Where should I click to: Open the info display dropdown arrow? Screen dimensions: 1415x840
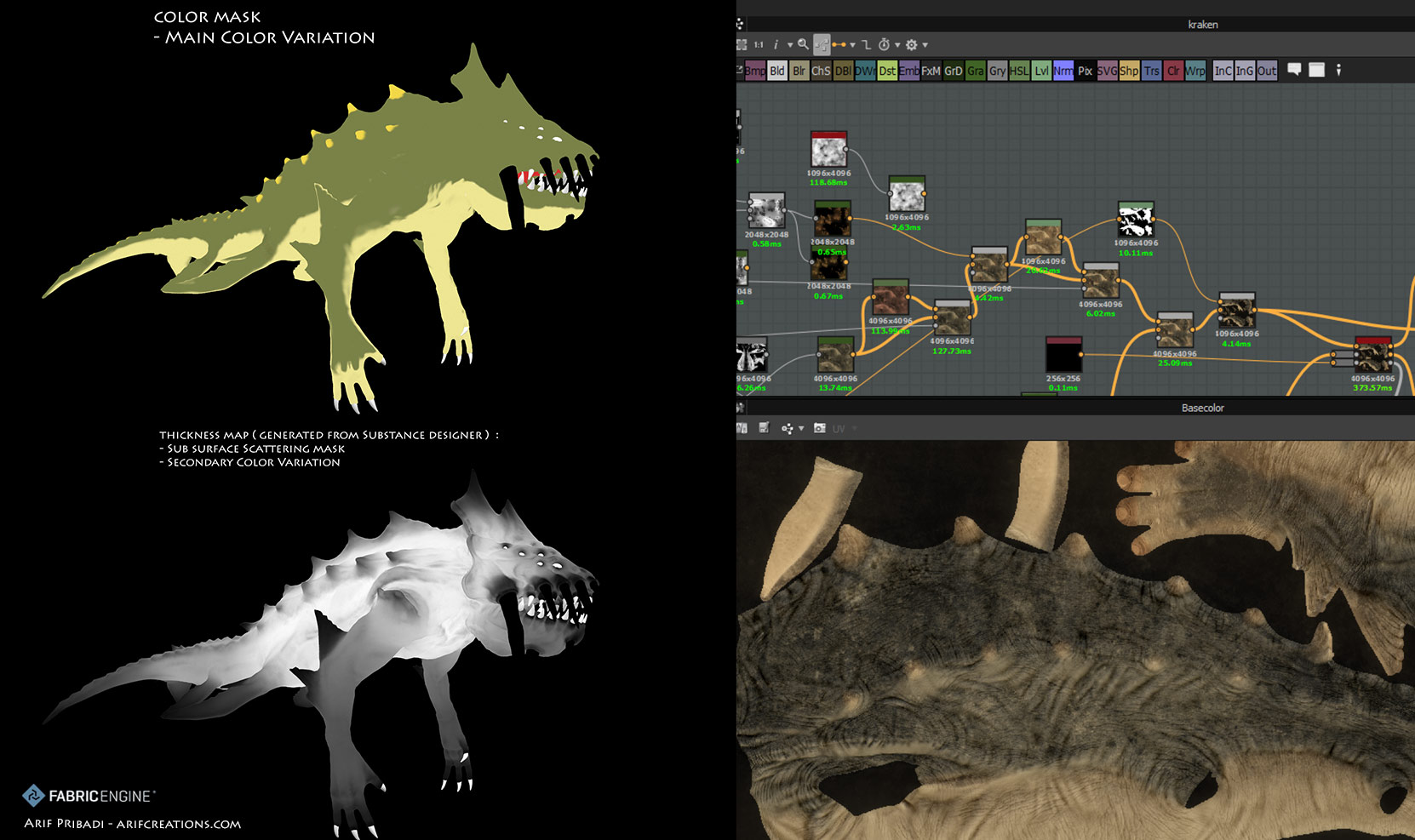point(789,45)
